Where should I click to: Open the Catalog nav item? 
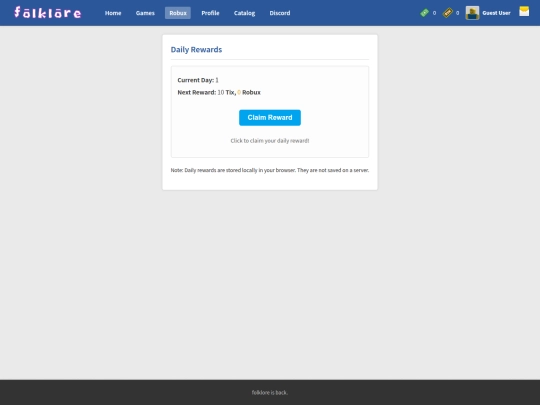tap(244, 13)
